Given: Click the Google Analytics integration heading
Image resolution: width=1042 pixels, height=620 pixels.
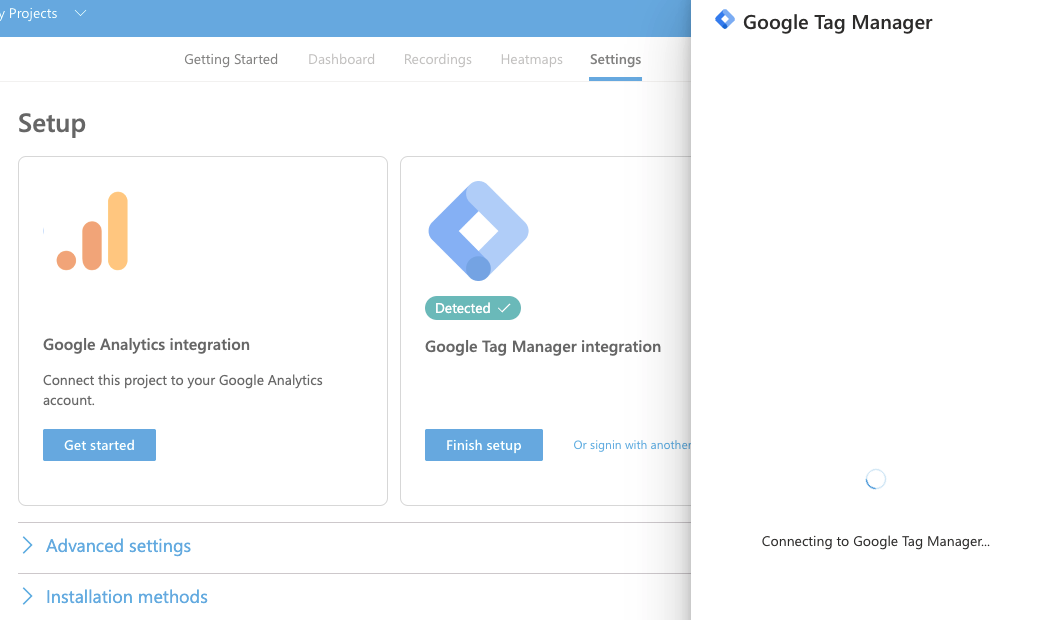Looking at the screenshot, I should [x=146, y=345].
